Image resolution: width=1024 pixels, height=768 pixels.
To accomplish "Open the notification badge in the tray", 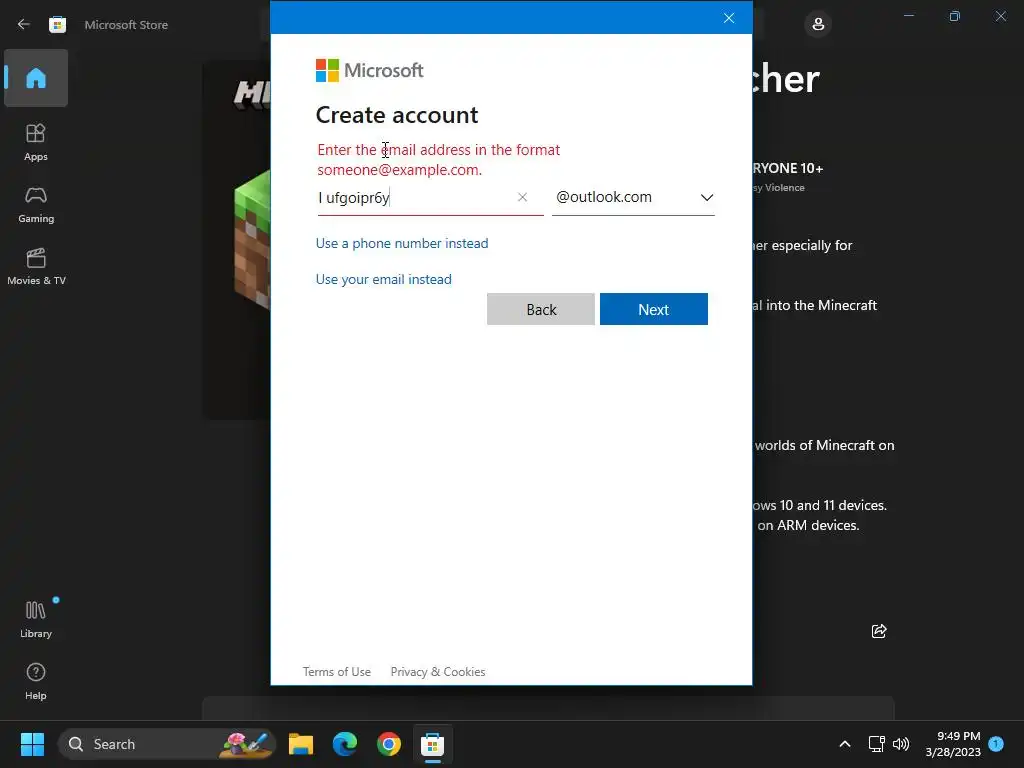I will click(996, 743).
